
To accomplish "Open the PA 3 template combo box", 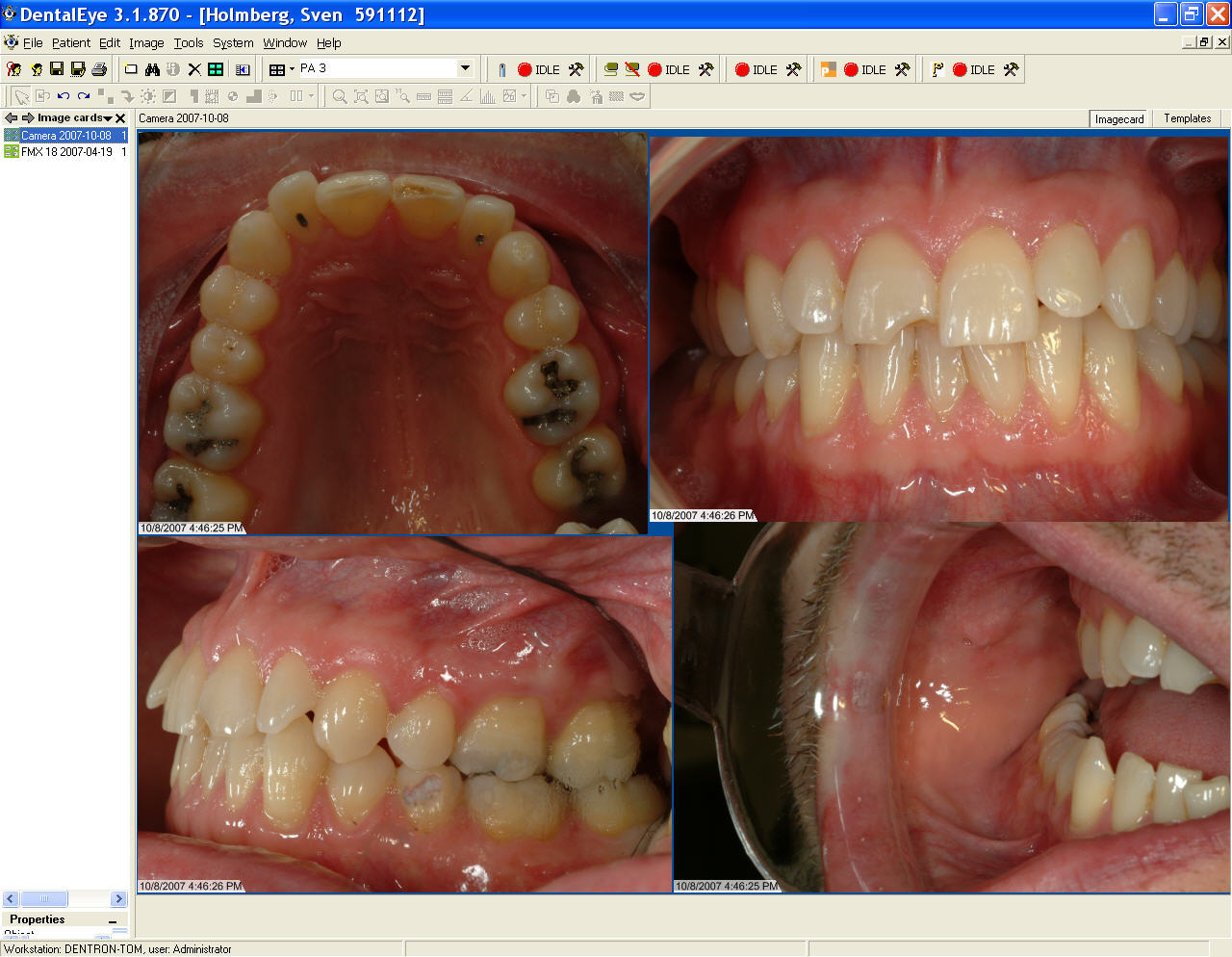I will coord(385,68).
